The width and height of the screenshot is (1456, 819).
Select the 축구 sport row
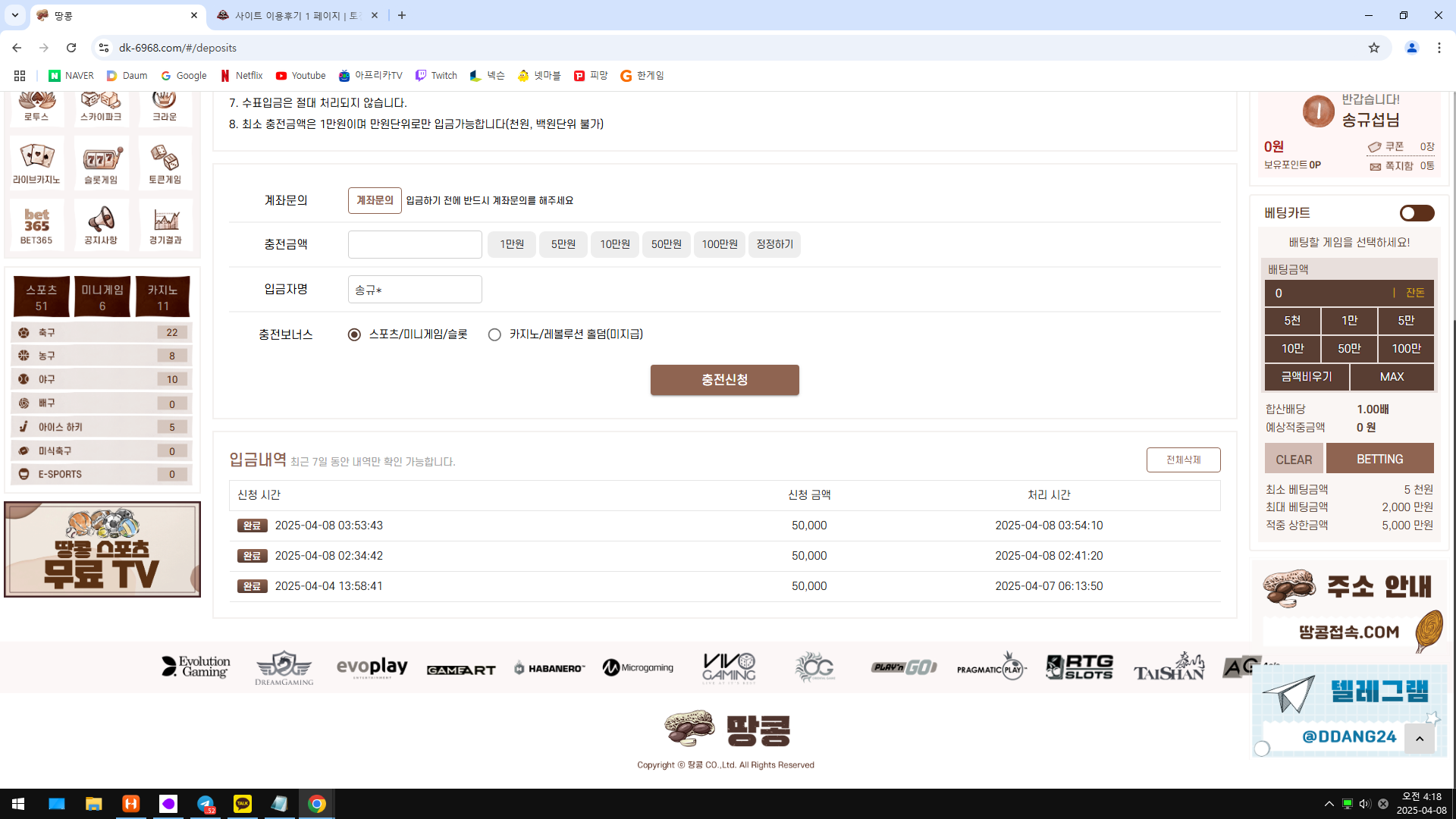[x=102, y=332]
